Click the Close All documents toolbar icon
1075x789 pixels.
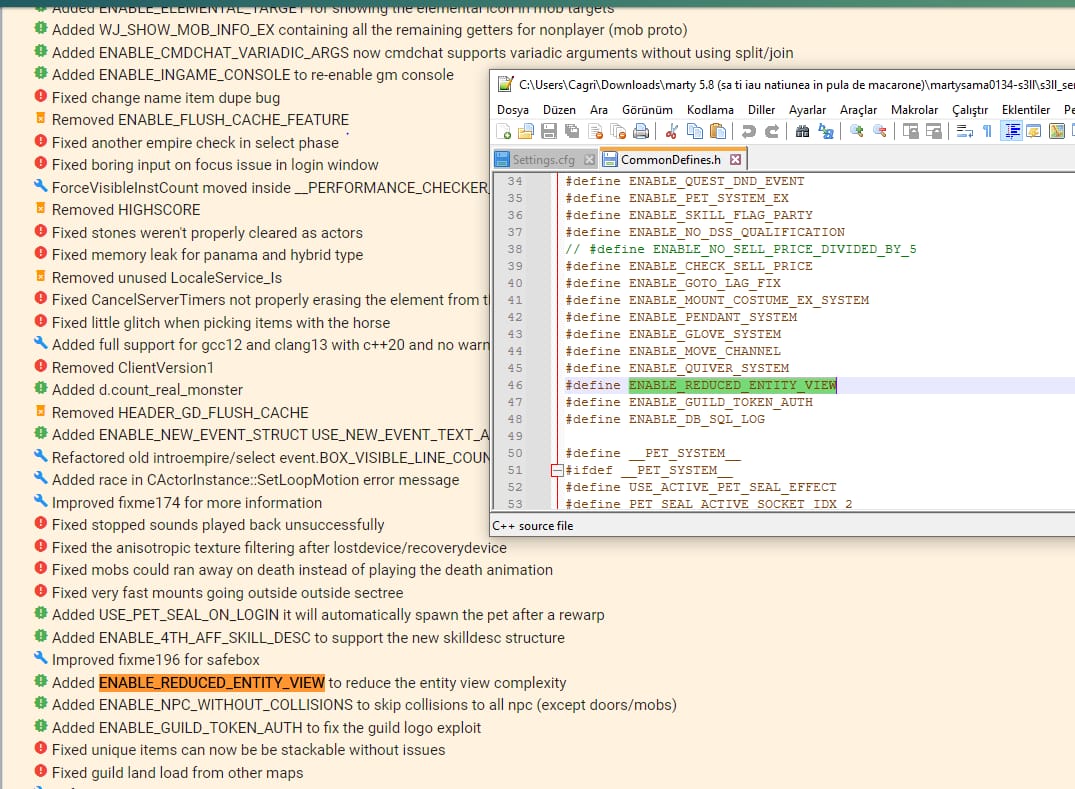[x=618, y=131]
